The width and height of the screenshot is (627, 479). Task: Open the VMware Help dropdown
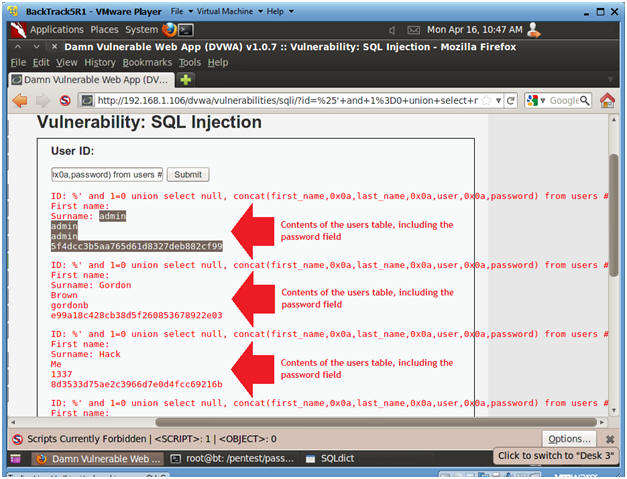tap(280, 11)
